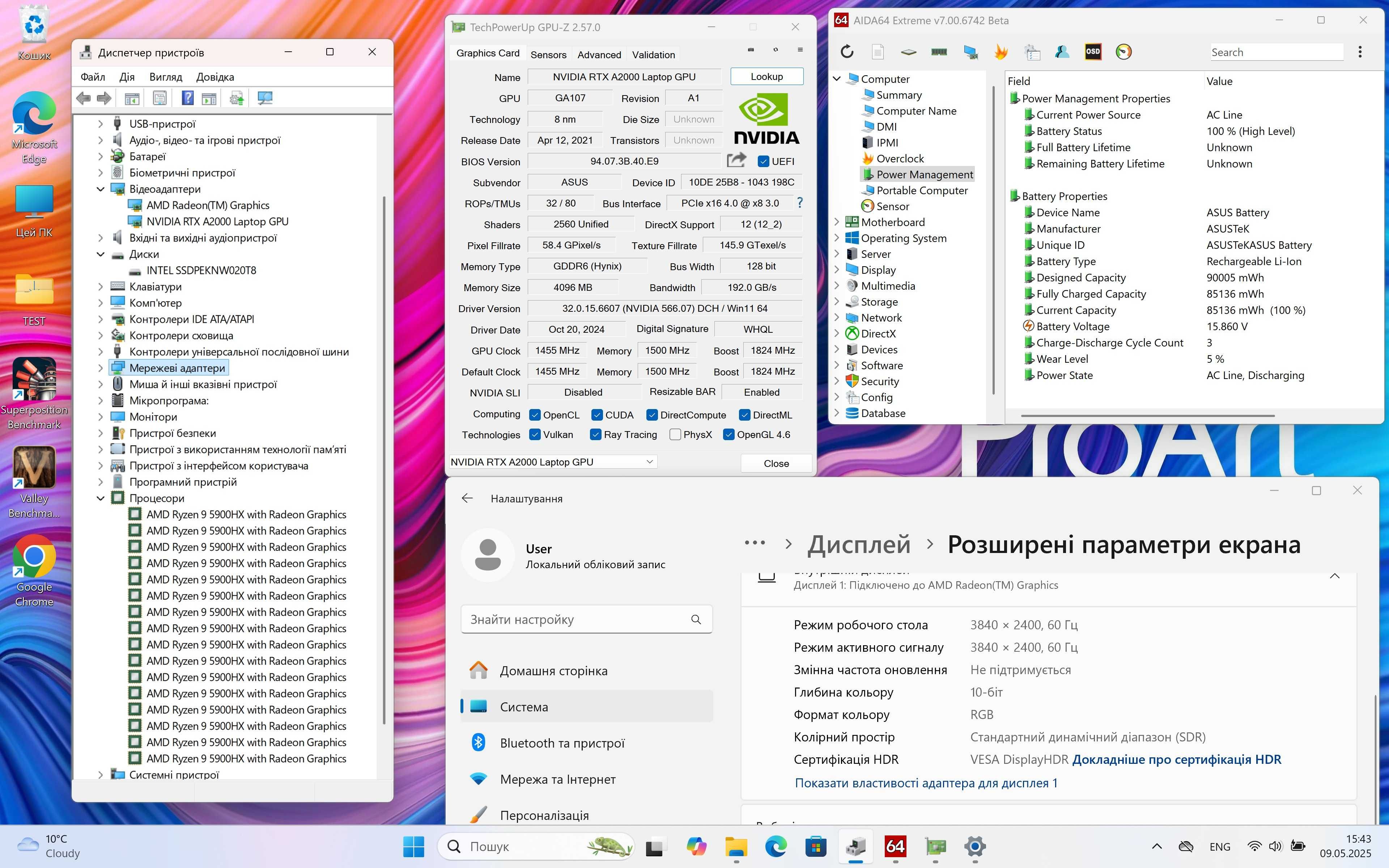Select Valley Benchmark desktop icon
The height and width of the screenshot is (868, 1389).
34,483
